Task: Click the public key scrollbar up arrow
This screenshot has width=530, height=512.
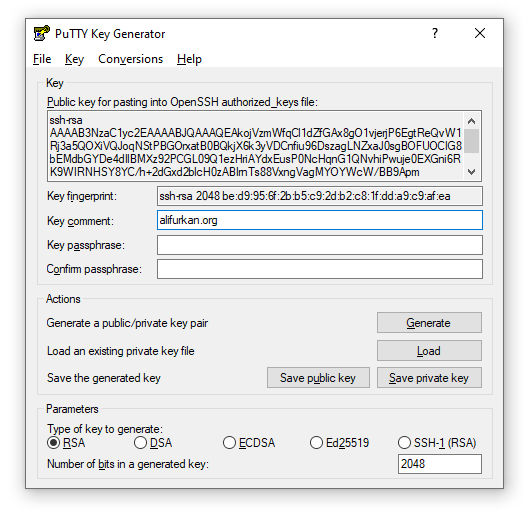Action: coord(472,121)
